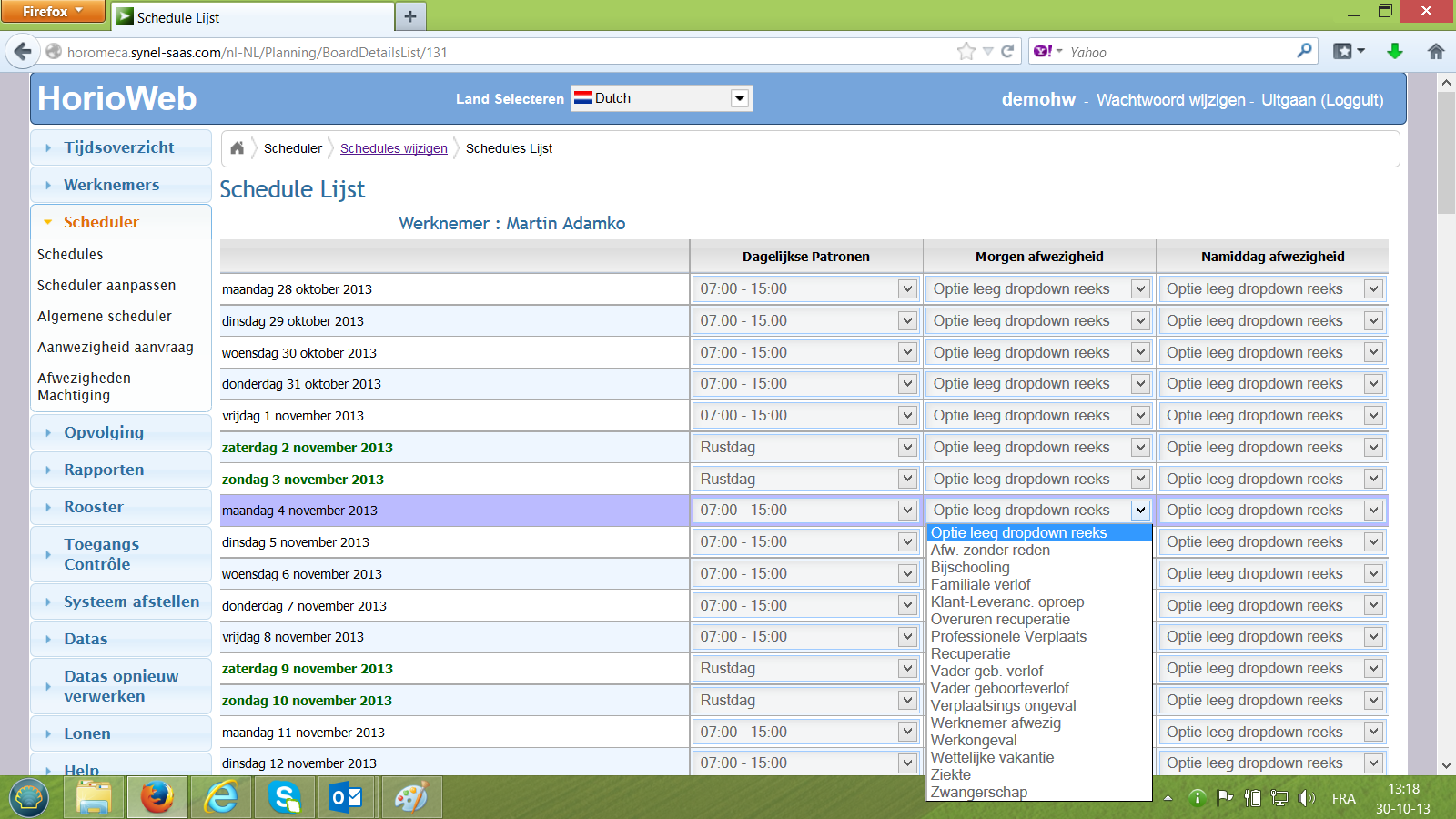Show hidden tray icons arrow
Image resolution: width=1456 pixels, height=819 pixels.
click(x=1168, y=798)
